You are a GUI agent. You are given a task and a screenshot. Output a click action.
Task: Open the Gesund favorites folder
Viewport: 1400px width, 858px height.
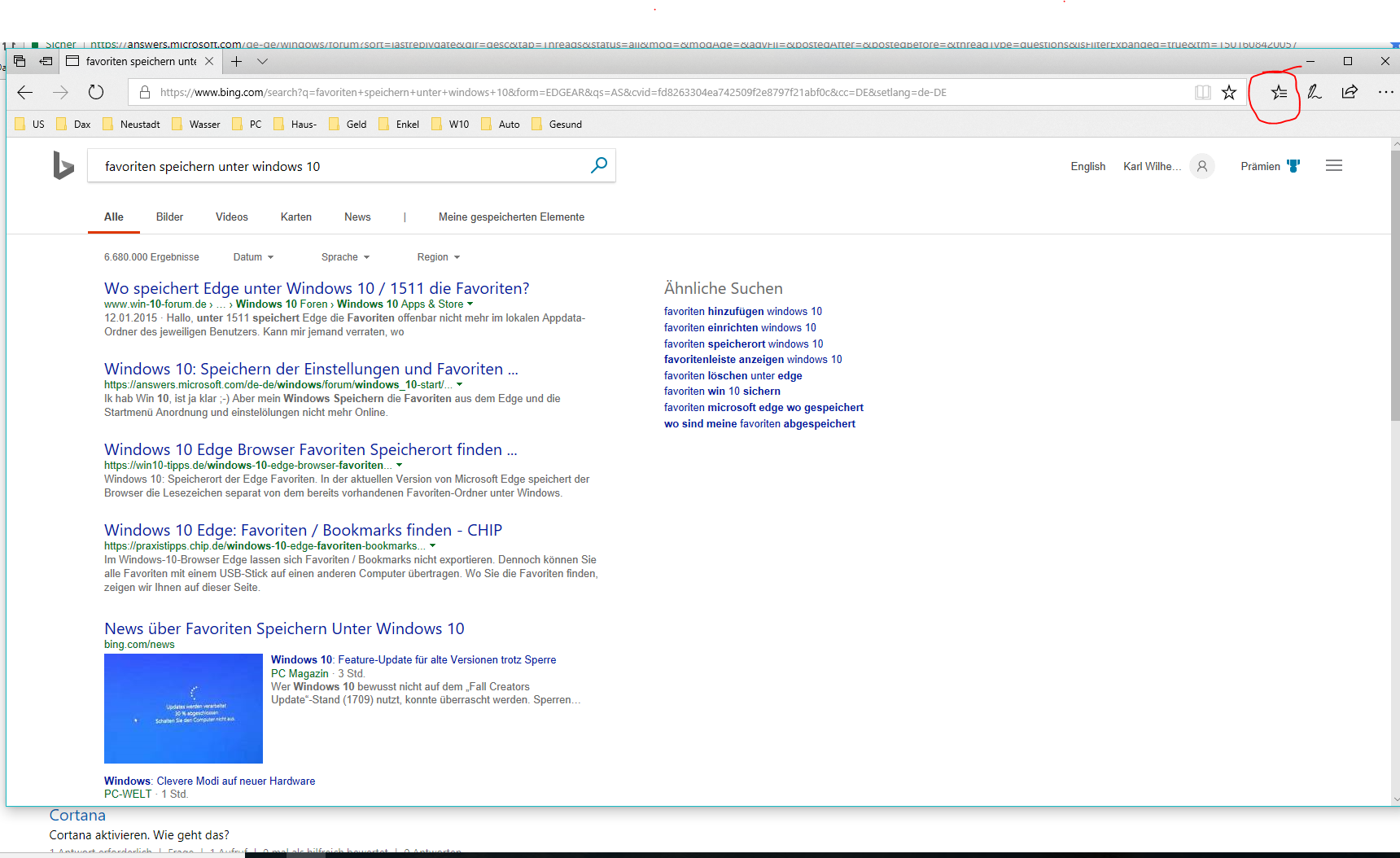pyautogui.click(x=557, y=124)
